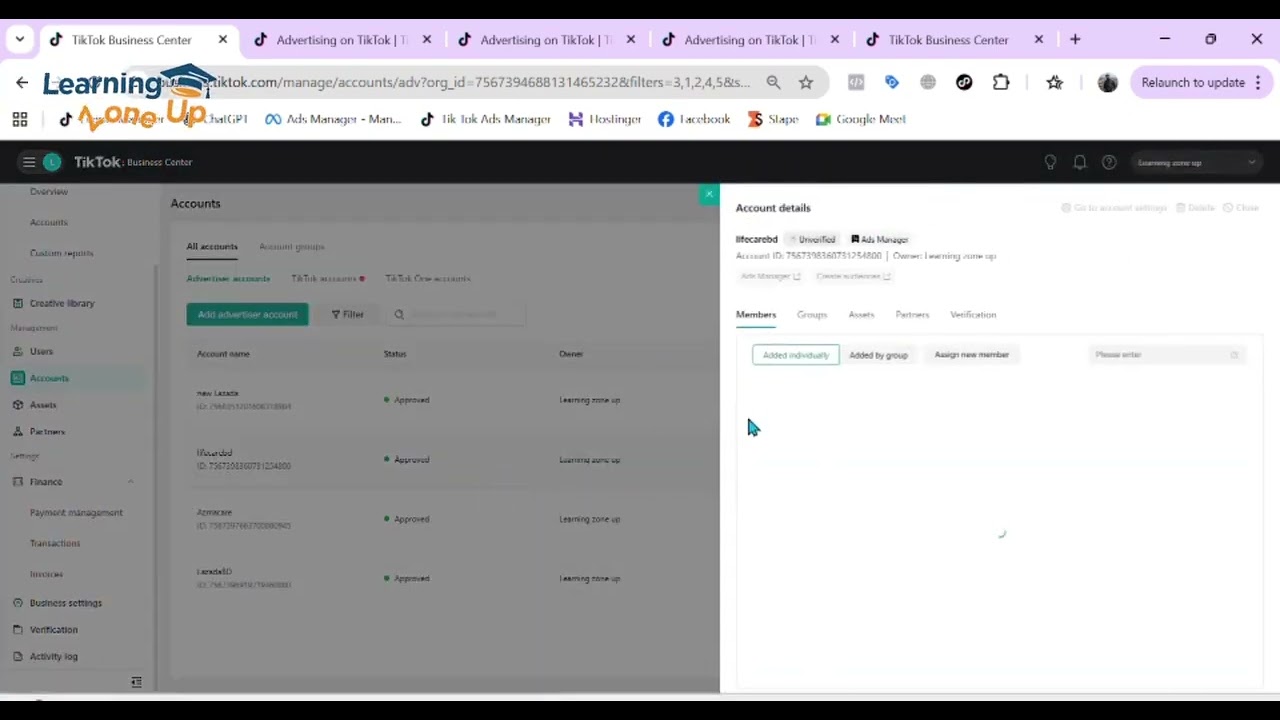Screen dimensions: 1280x720
Task: Switch to the Verification tab in Account details
Action: [x=973, y=315]
